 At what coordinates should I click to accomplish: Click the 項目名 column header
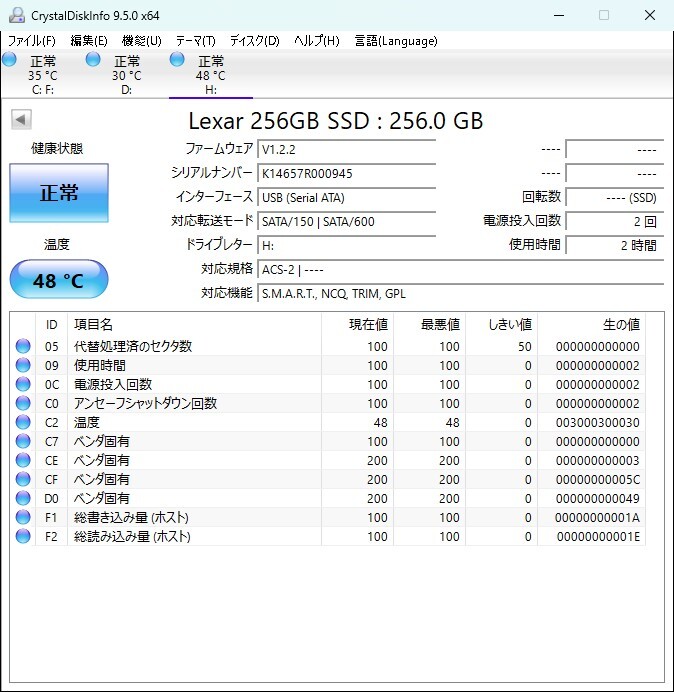194,324
